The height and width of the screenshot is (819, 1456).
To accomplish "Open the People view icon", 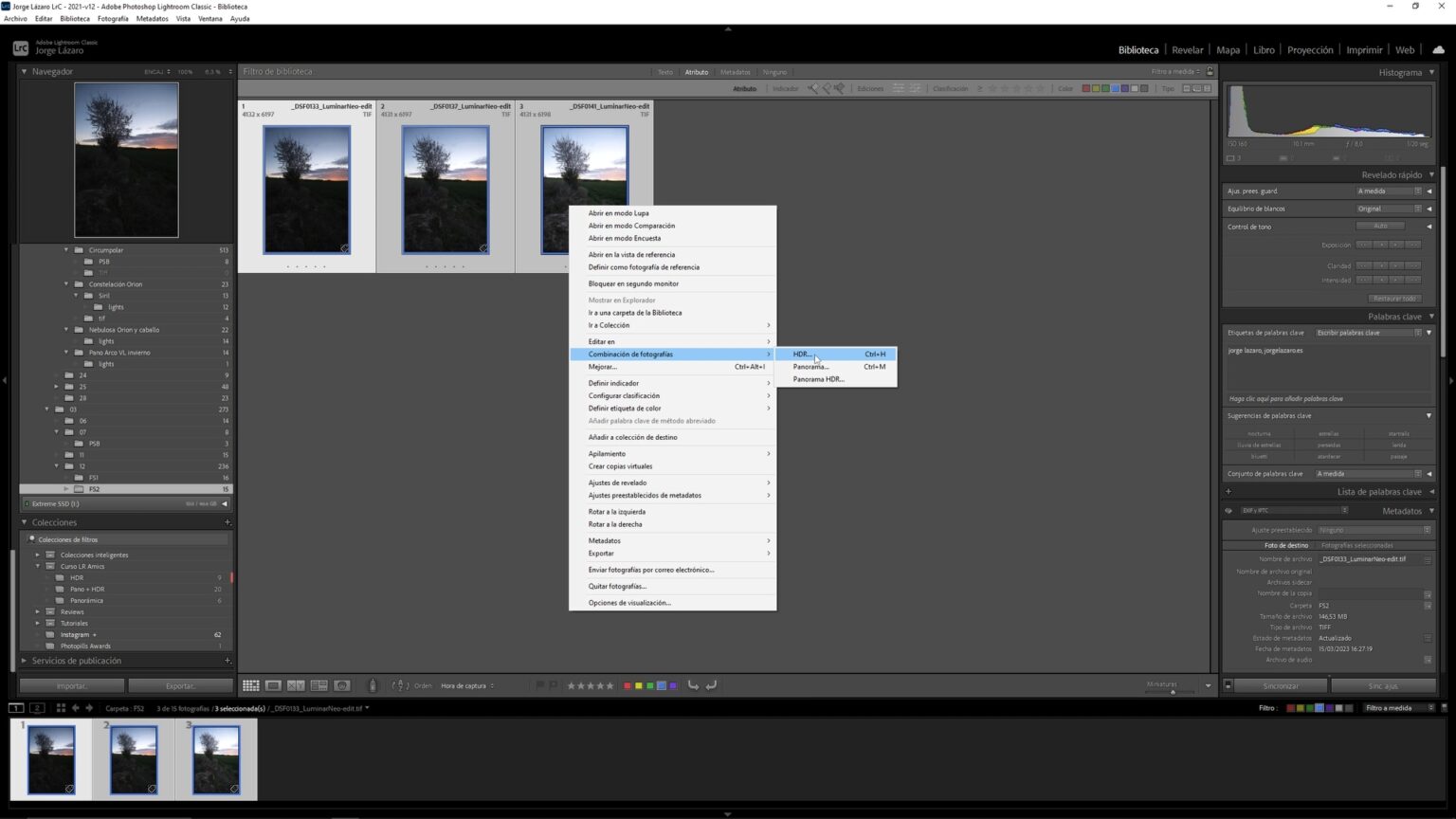I will [x=342, y=685].
